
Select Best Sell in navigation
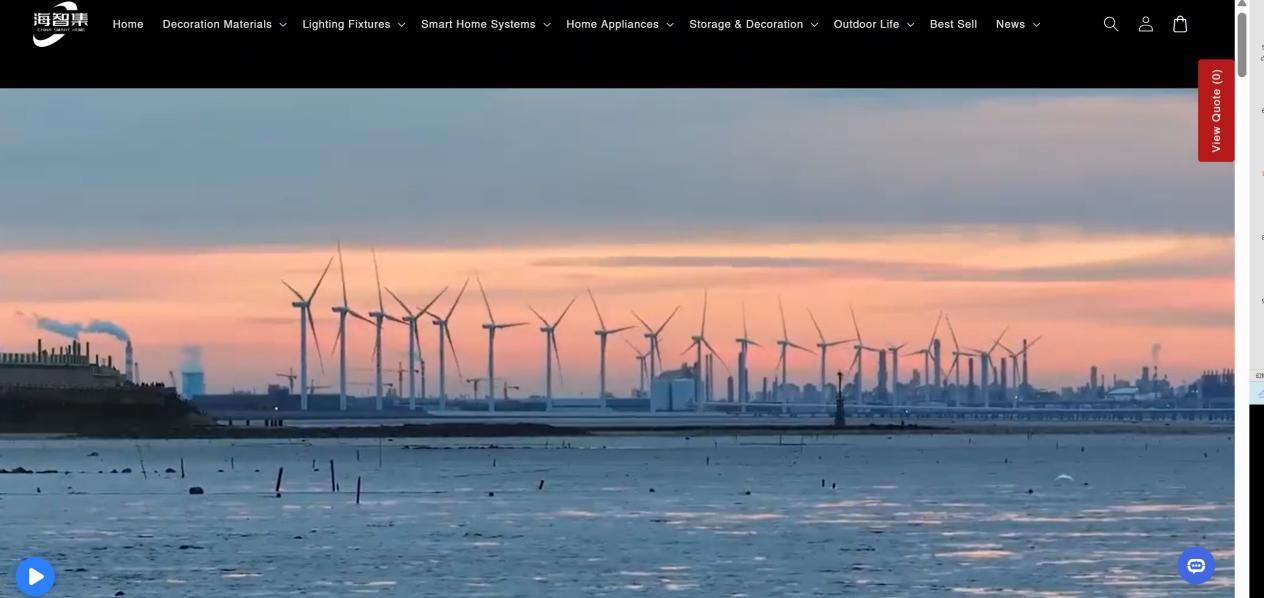[x=953, y=24]
